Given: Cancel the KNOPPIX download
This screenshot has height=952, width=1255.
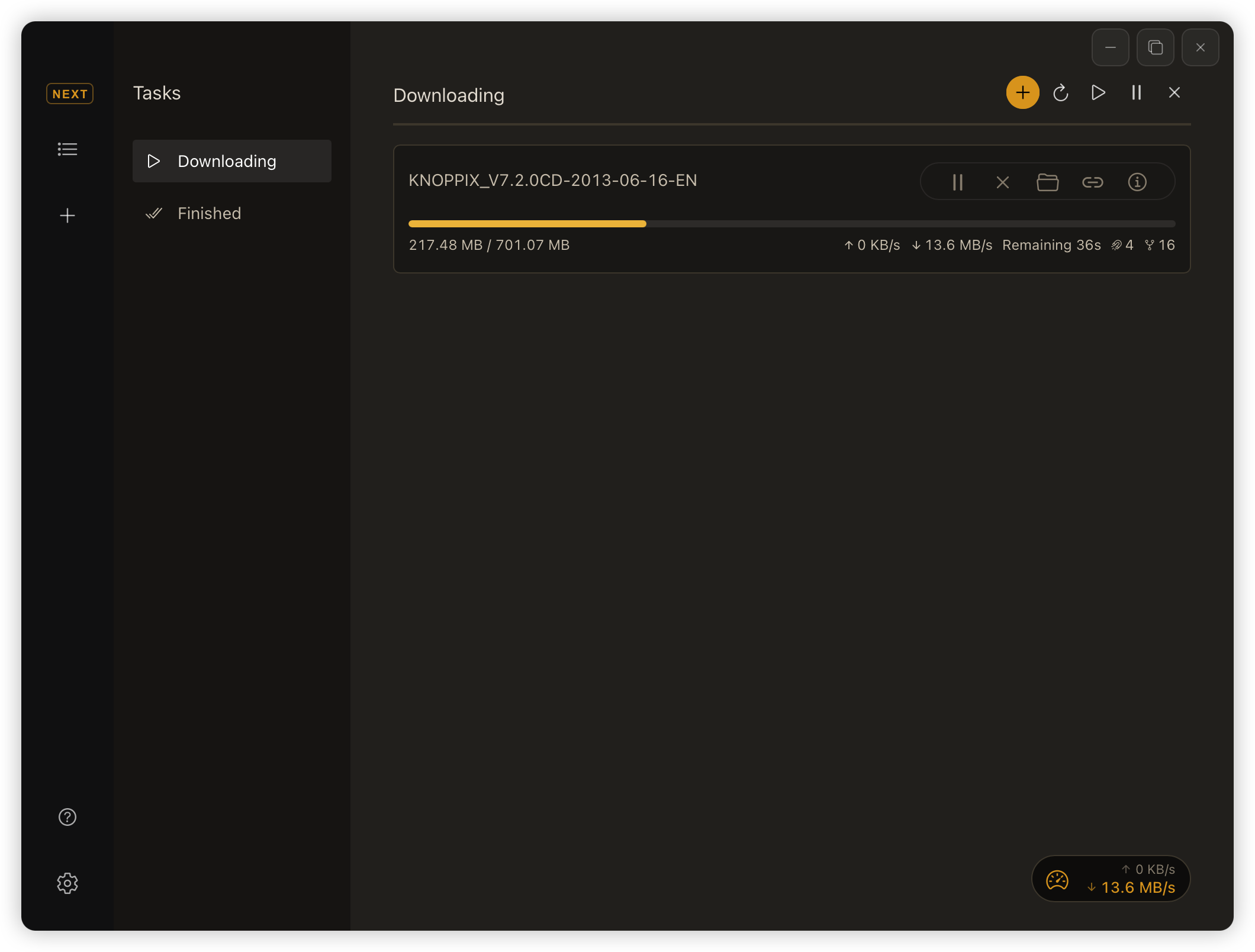Looking at the screenshot, I should point(1002,182).
